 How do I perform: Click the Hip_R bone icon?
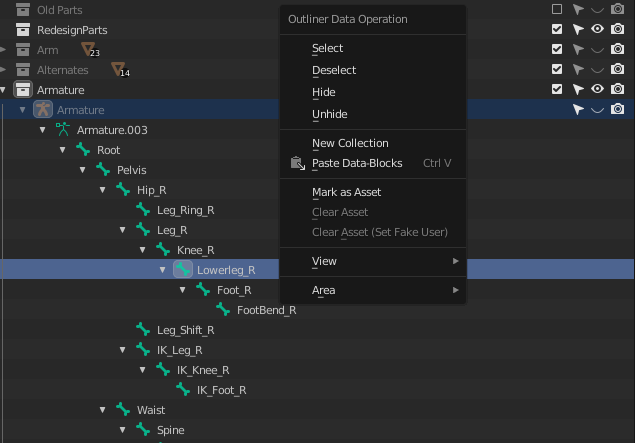(123, 190)
